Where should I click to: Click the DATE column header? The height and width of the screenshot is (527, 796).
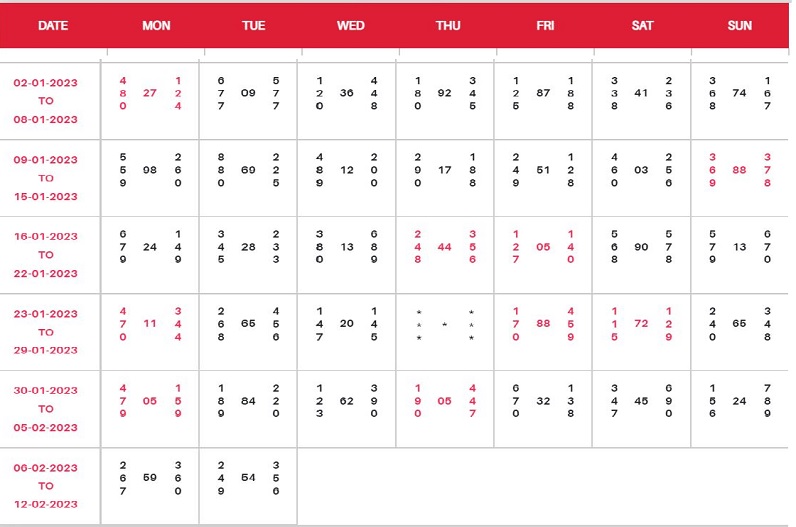click(52, 26)
